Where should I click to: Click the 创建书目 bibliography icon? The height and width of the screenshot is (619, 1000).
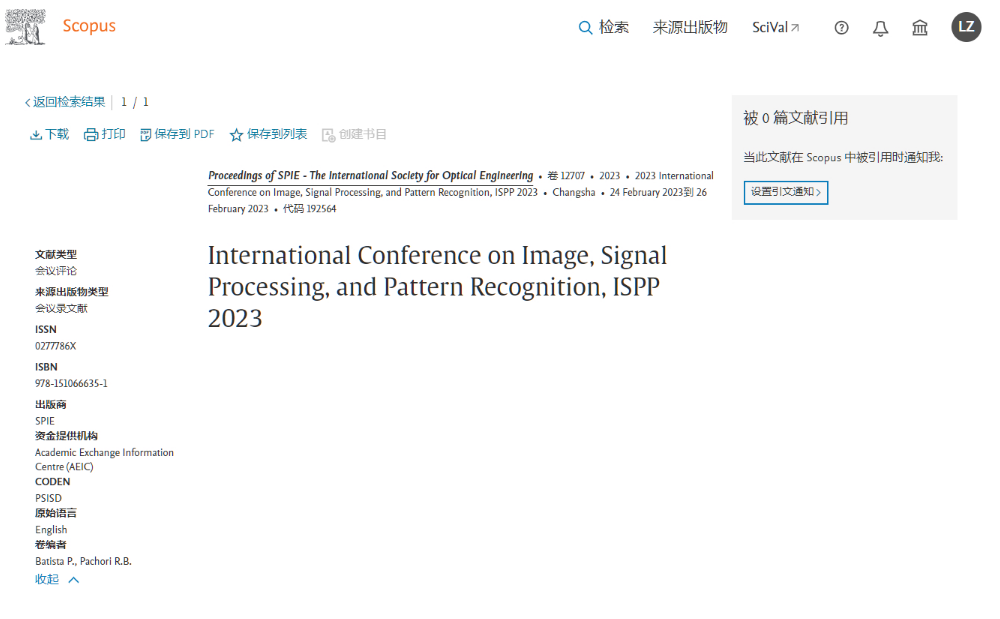click(x=328, y=135)
